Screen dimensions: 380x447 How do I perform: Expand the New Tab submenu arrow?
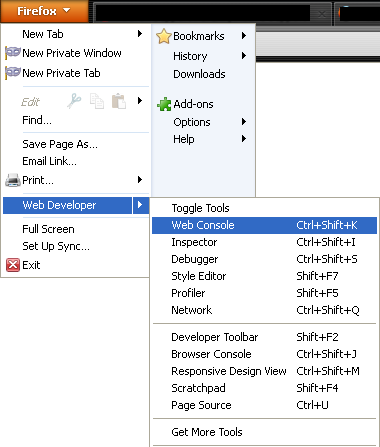point(140,34)
